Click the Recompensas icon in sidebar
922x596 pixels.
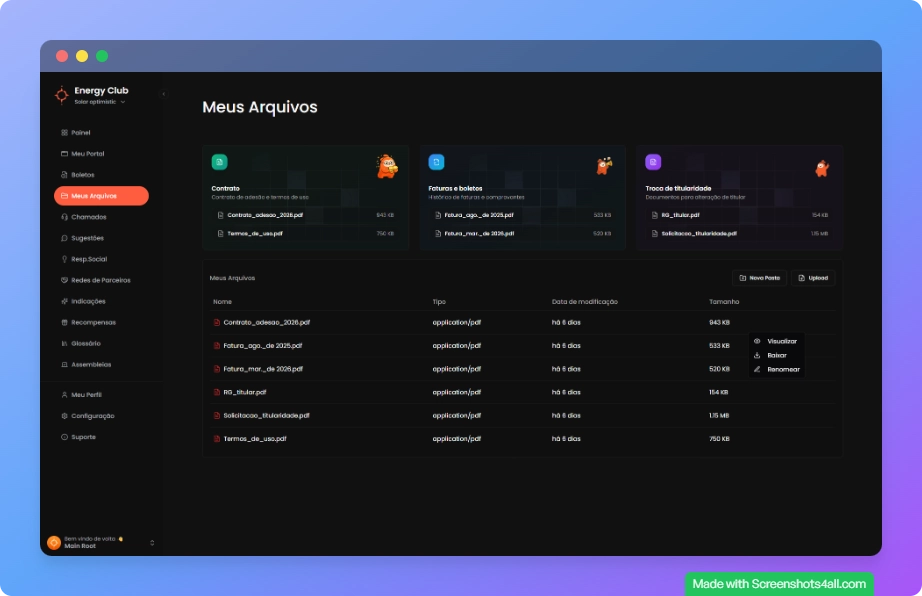64,322
